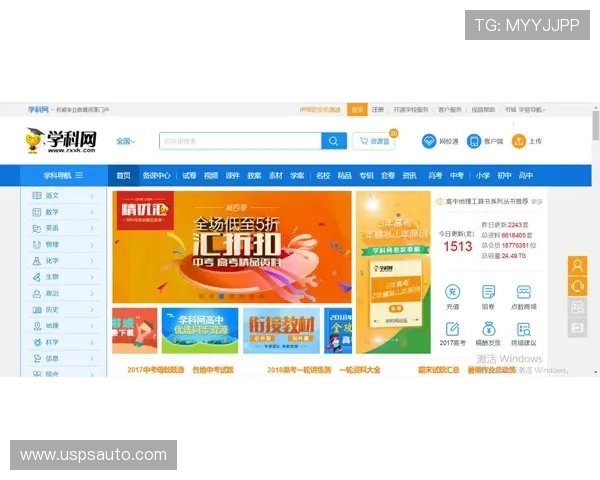
Task: Open the 学科网高中优选同步资源 thumbnail
Action: (x=200, y=331)
